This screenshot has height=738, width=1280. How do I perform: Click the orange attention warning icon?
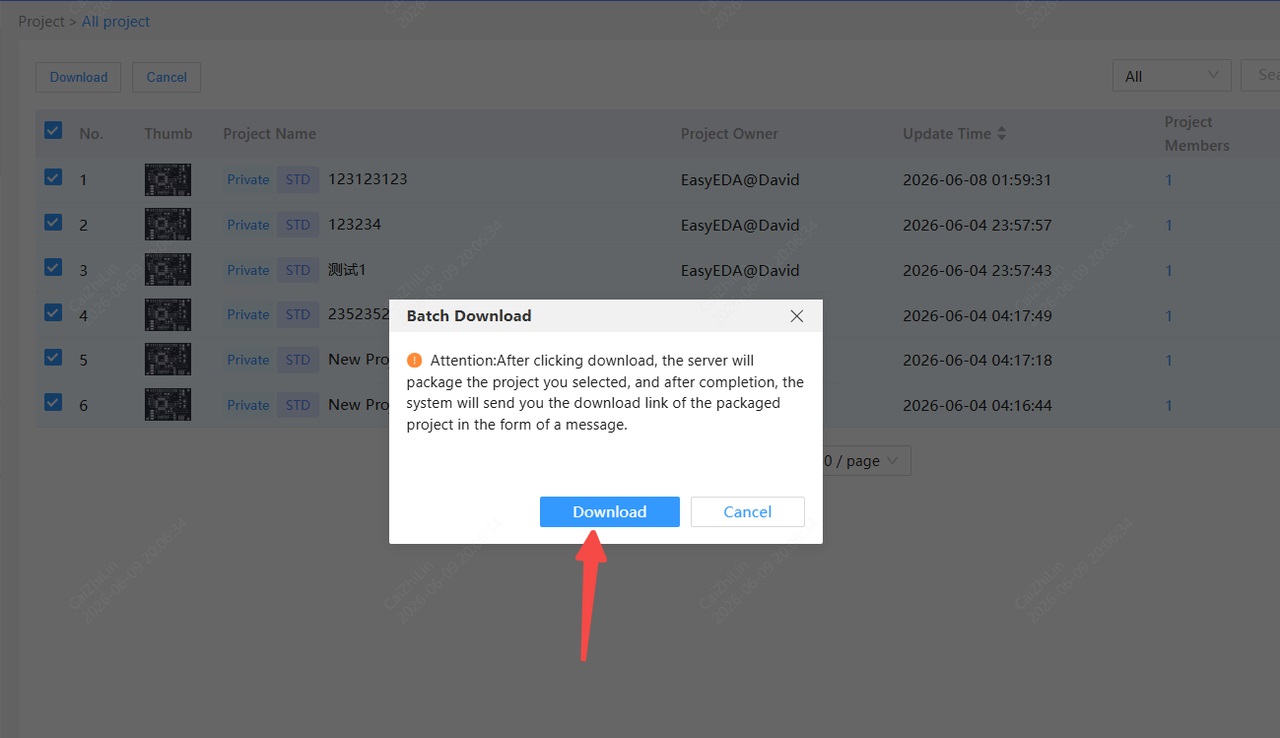[414, 360]
